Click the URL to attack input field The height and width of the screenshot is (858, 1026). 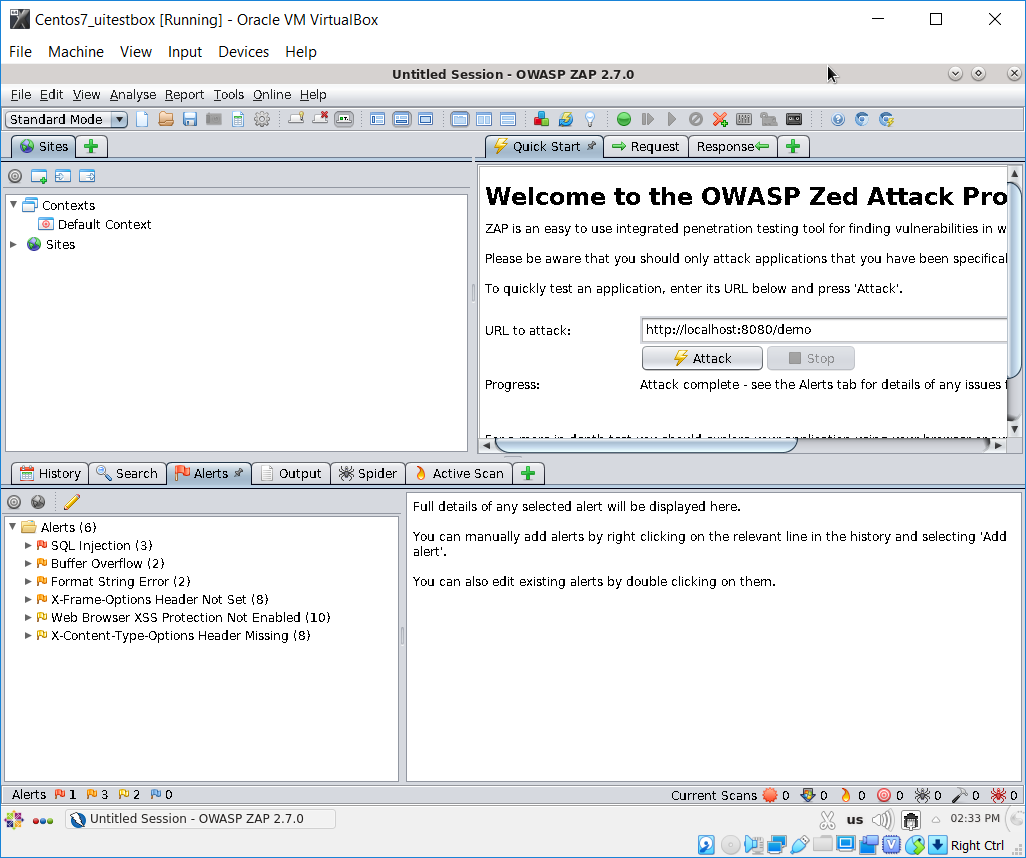point(824,330)
